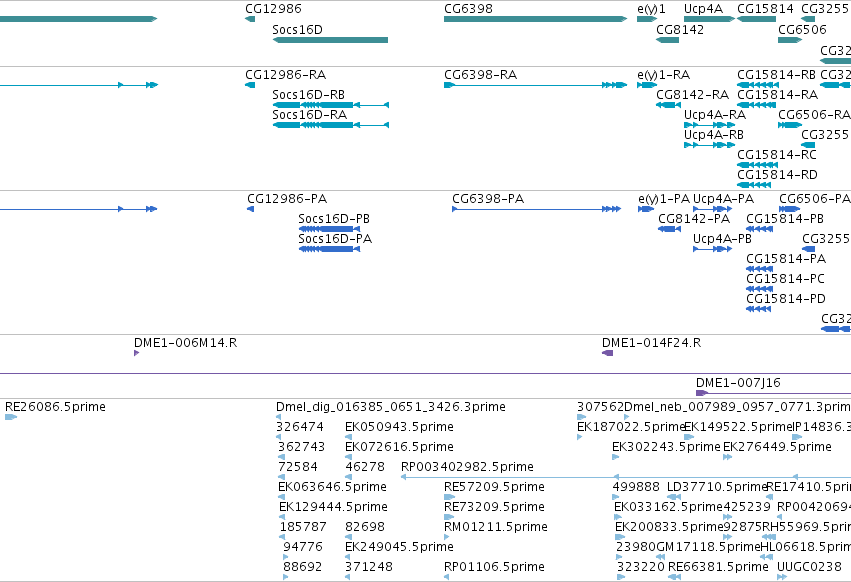Click the CG6506-RA transcript label
Screen dimensions: 851x582
(814, 115)
